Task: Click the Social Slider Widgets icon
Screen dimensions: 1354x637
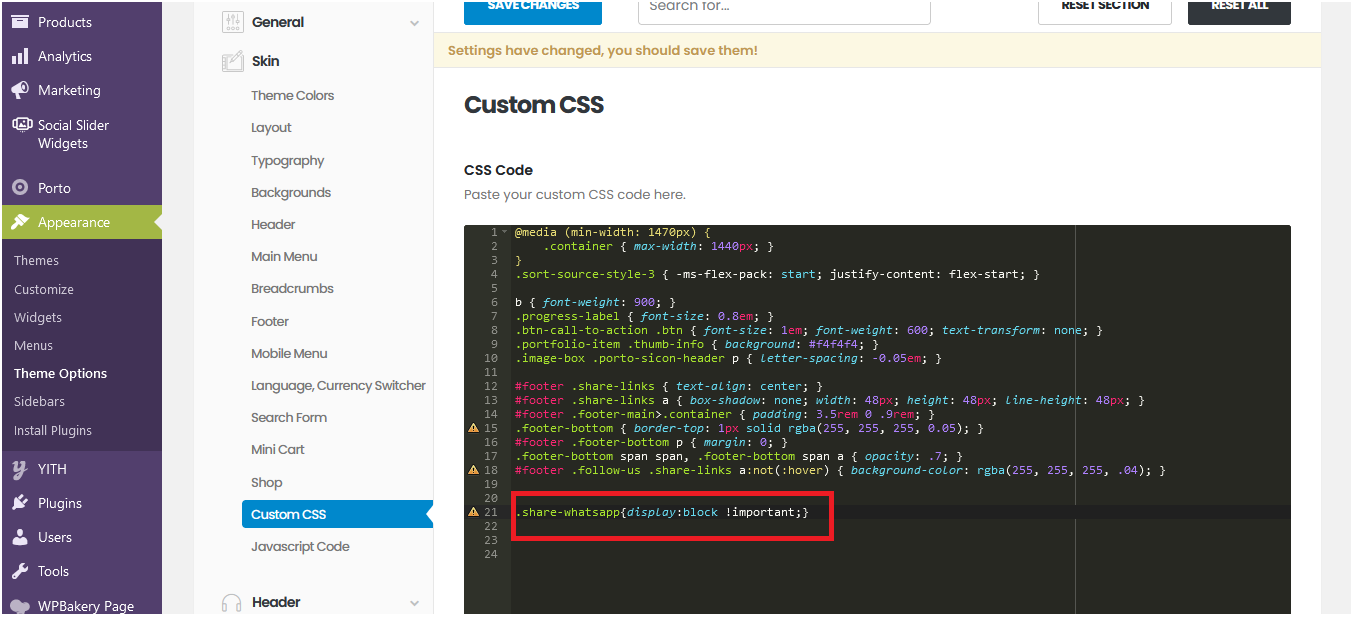Action: coord(20,125)
